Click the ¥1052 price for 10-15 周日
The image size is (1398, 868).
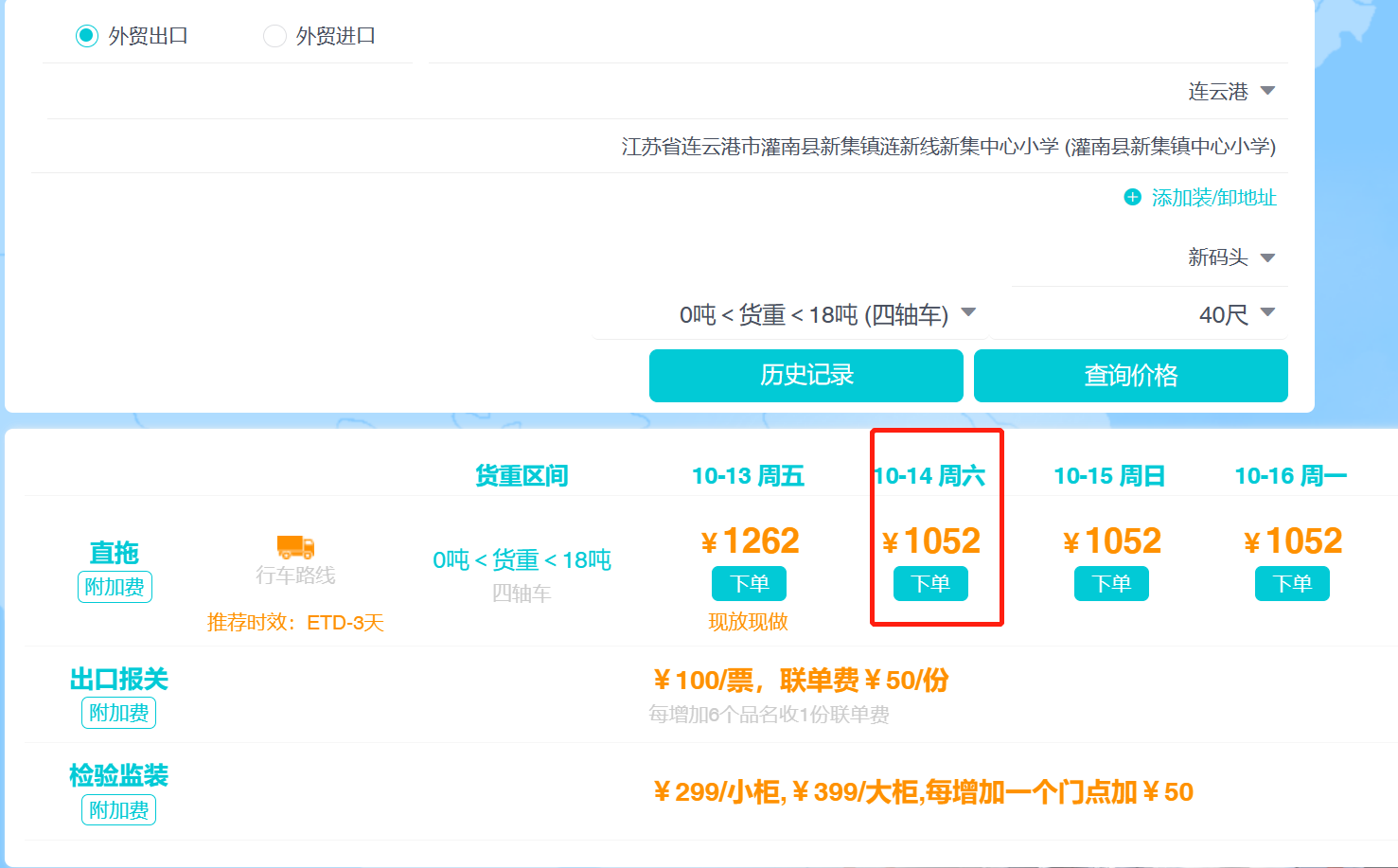point(1112,541)
